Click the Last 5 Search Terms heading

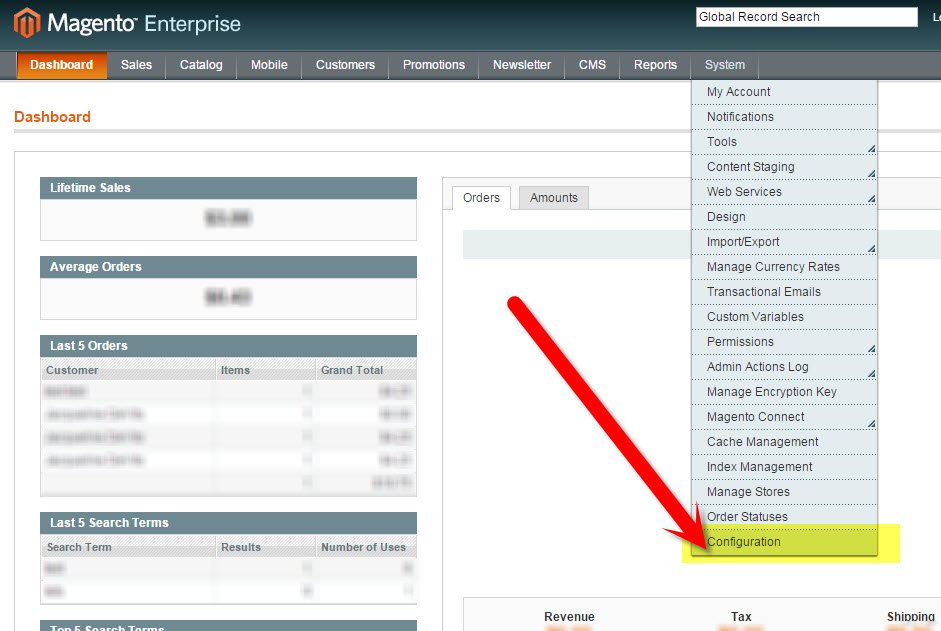click(x=228, y=523)
